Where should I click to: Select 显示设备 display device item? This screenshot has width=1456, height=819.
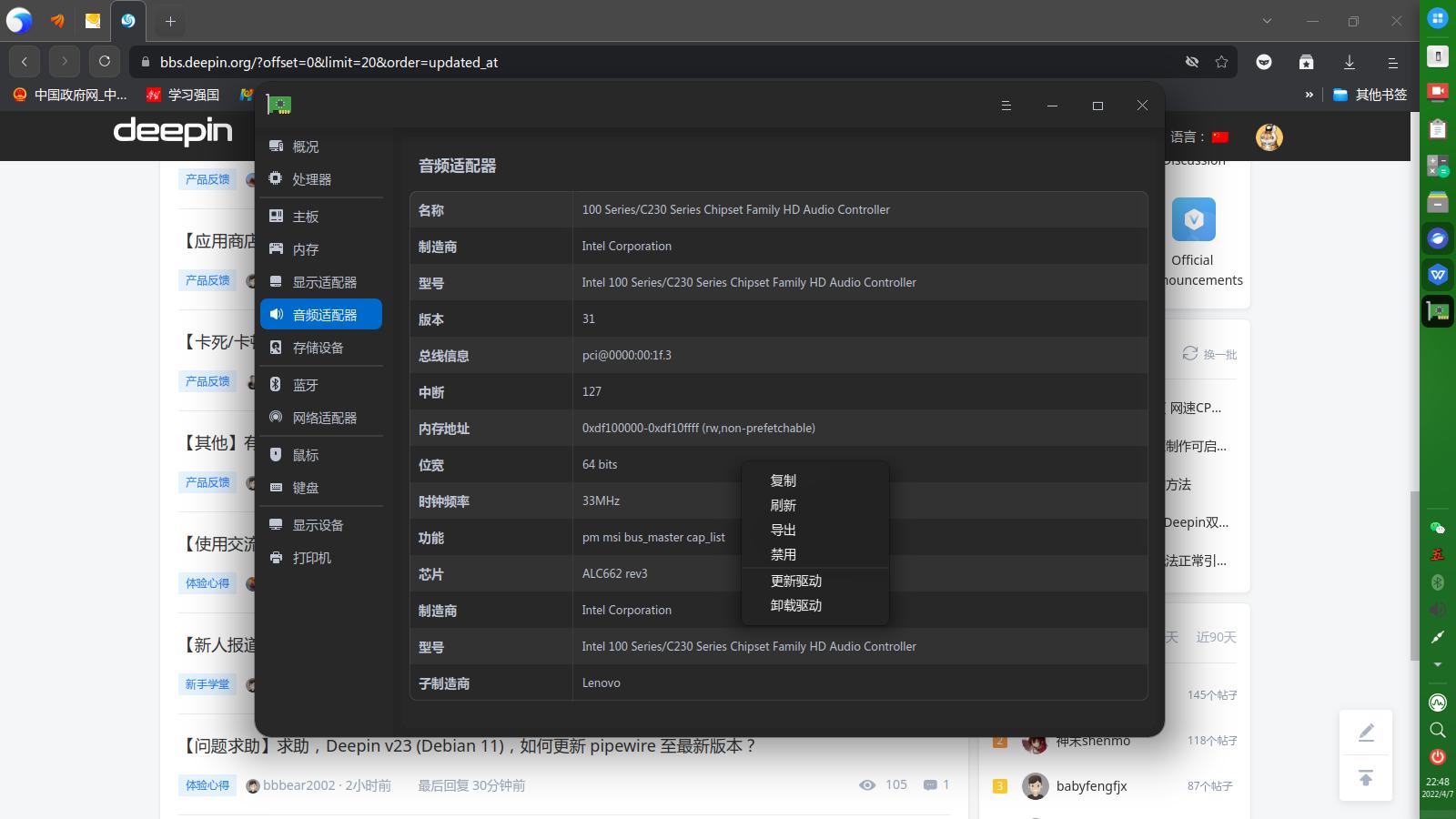(x=321, y=525)
